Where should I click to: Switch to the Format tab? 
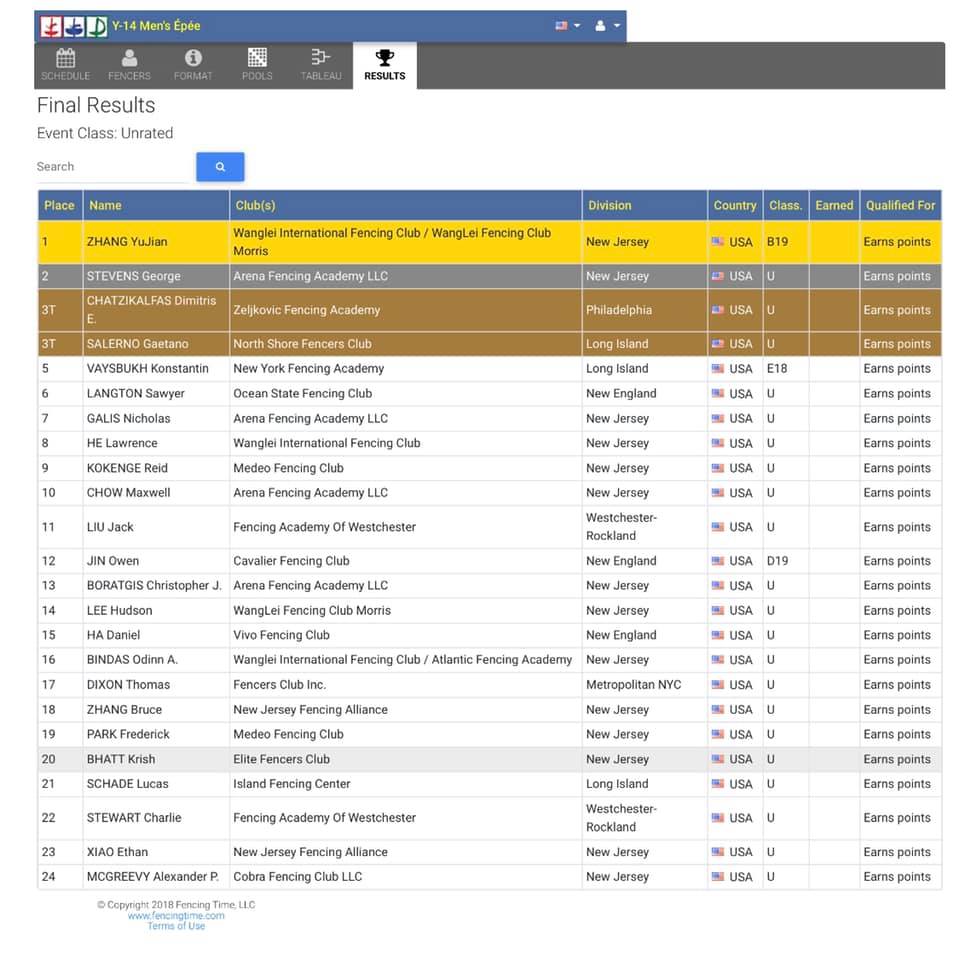tap(193, 65)
